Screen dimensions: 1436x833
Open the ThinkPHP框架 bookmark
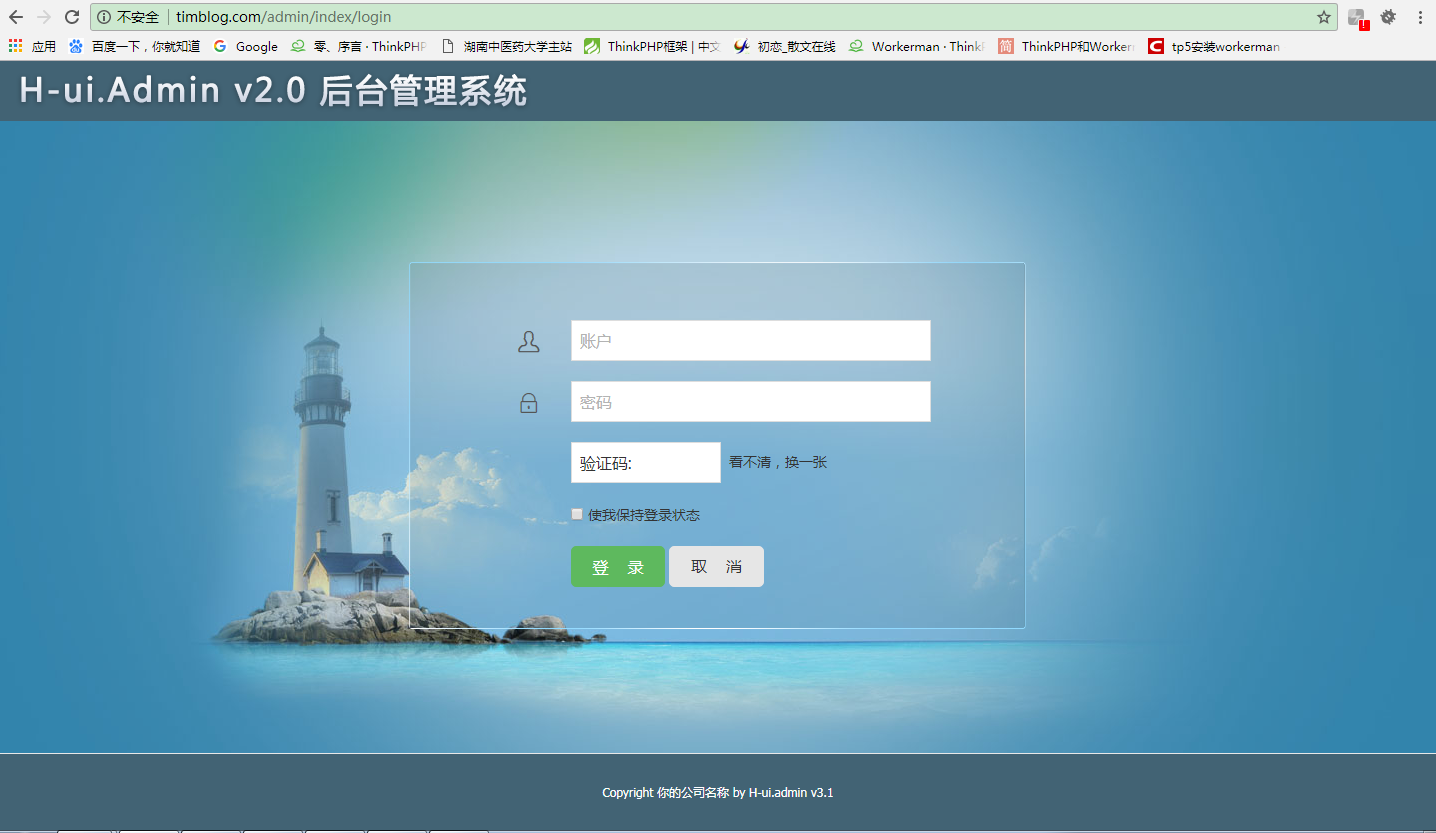(652, 46)
